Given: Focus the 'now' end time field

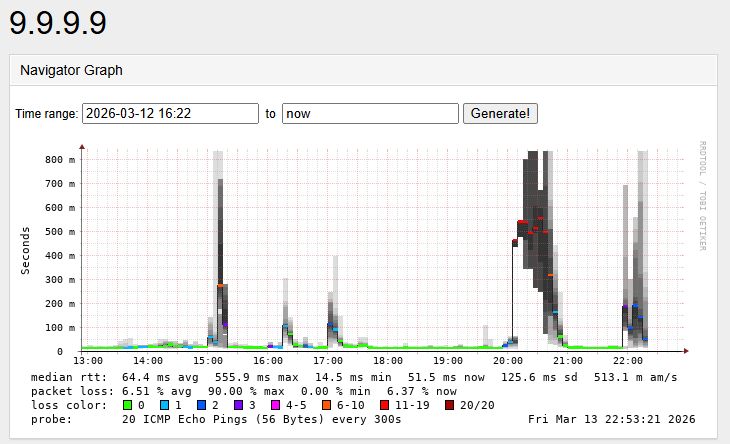Looking at the screenshot, I should click(370, 114).
